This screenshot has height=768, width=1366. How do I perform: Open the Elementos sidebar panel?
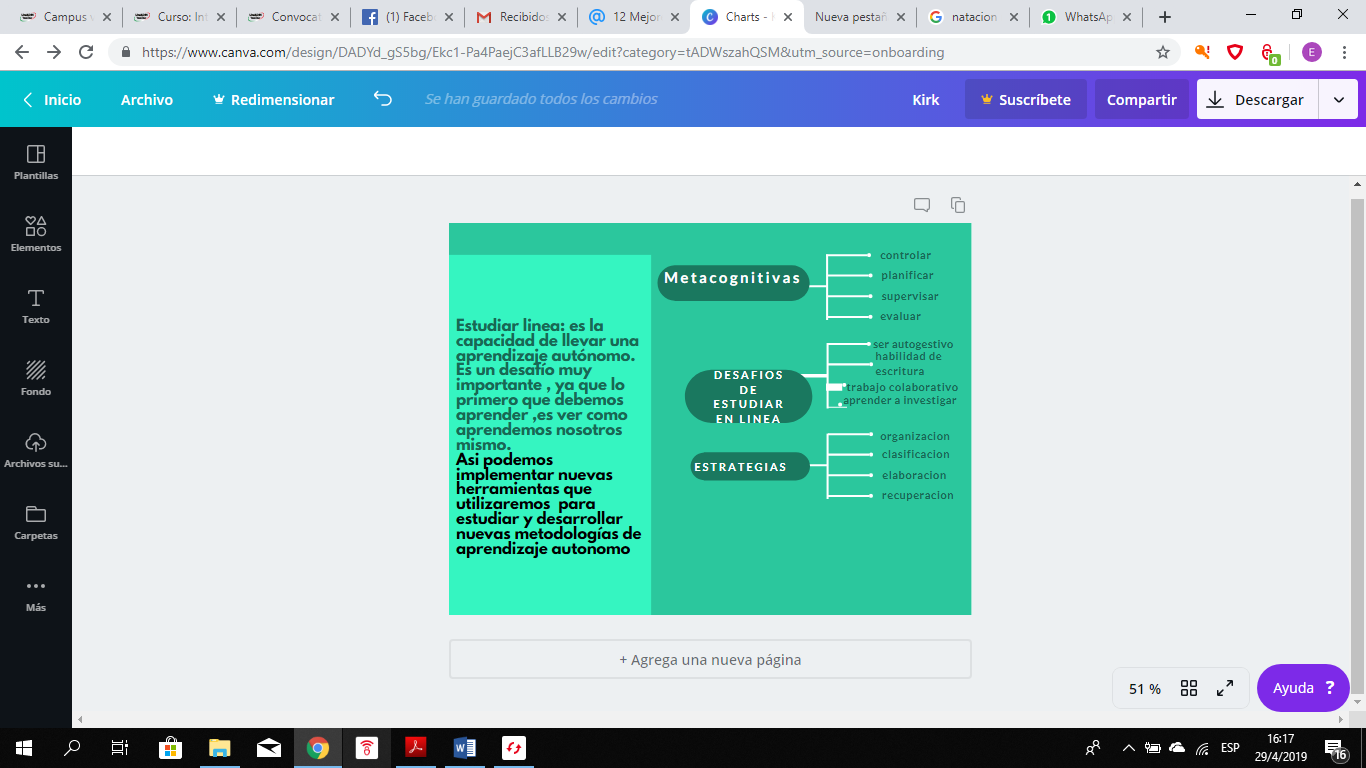(36, 234)
